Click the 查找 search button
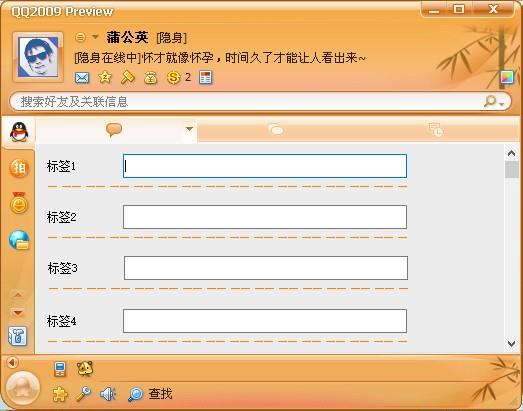Viewport: 523px width, 411px height. pyautogui.click(x=150, y=394)
